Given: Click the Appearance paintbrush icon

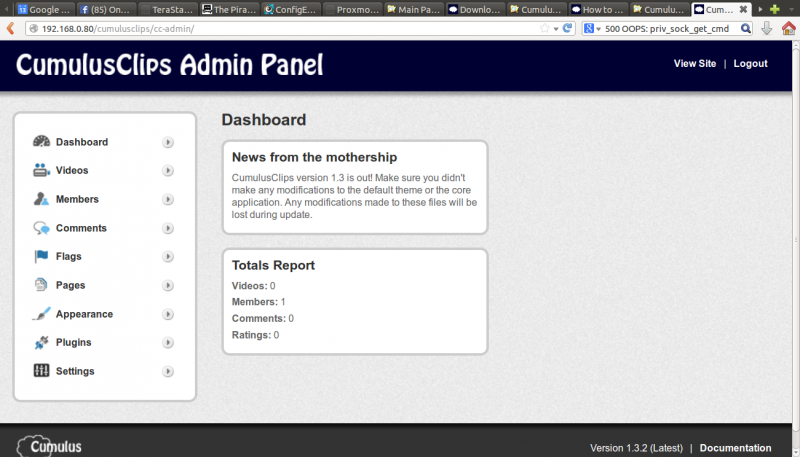Looking at the screenshot, I should click(x=41, y=314).
